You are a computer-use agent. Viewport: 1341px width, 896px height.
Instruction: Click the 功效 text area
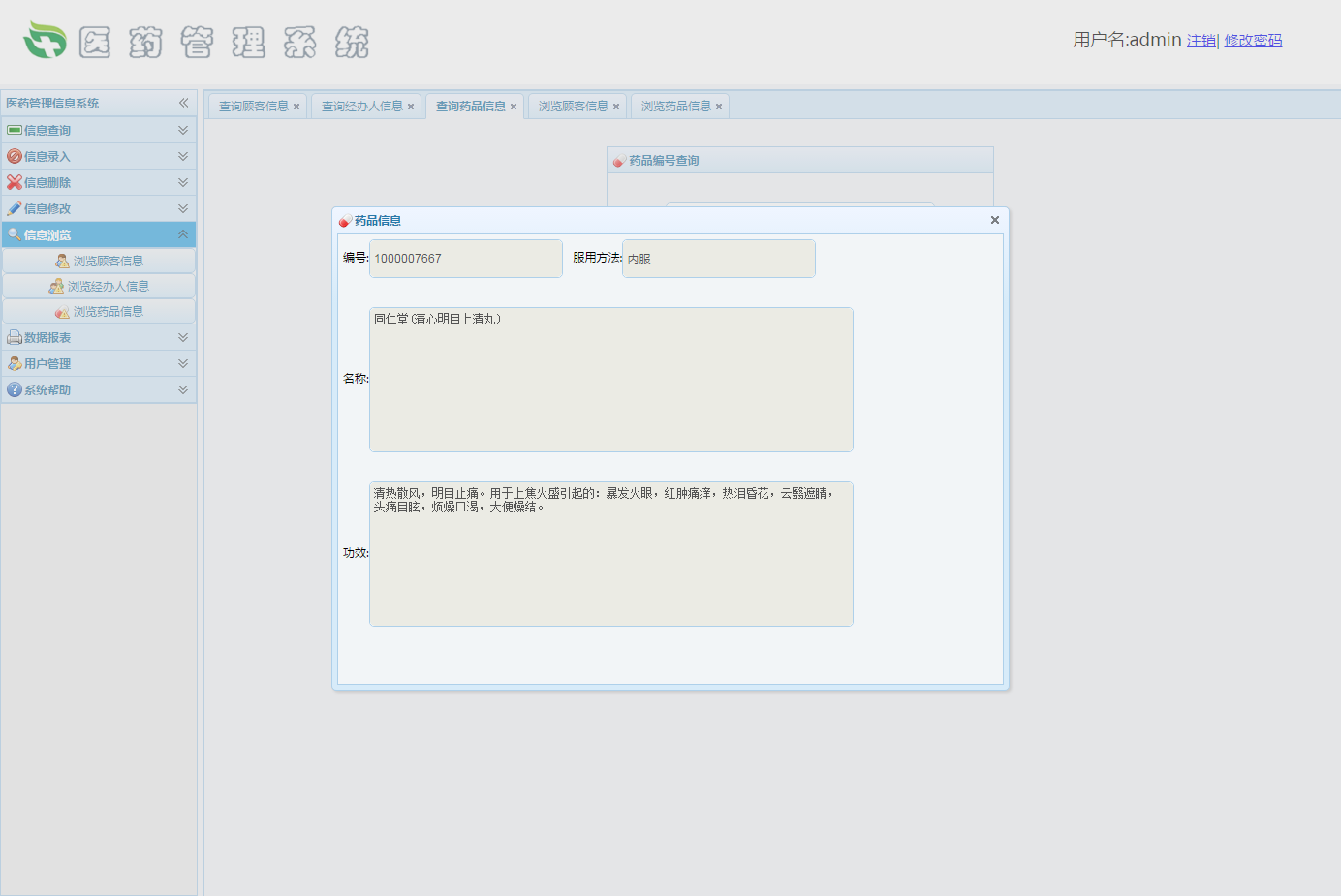point(611,554)
